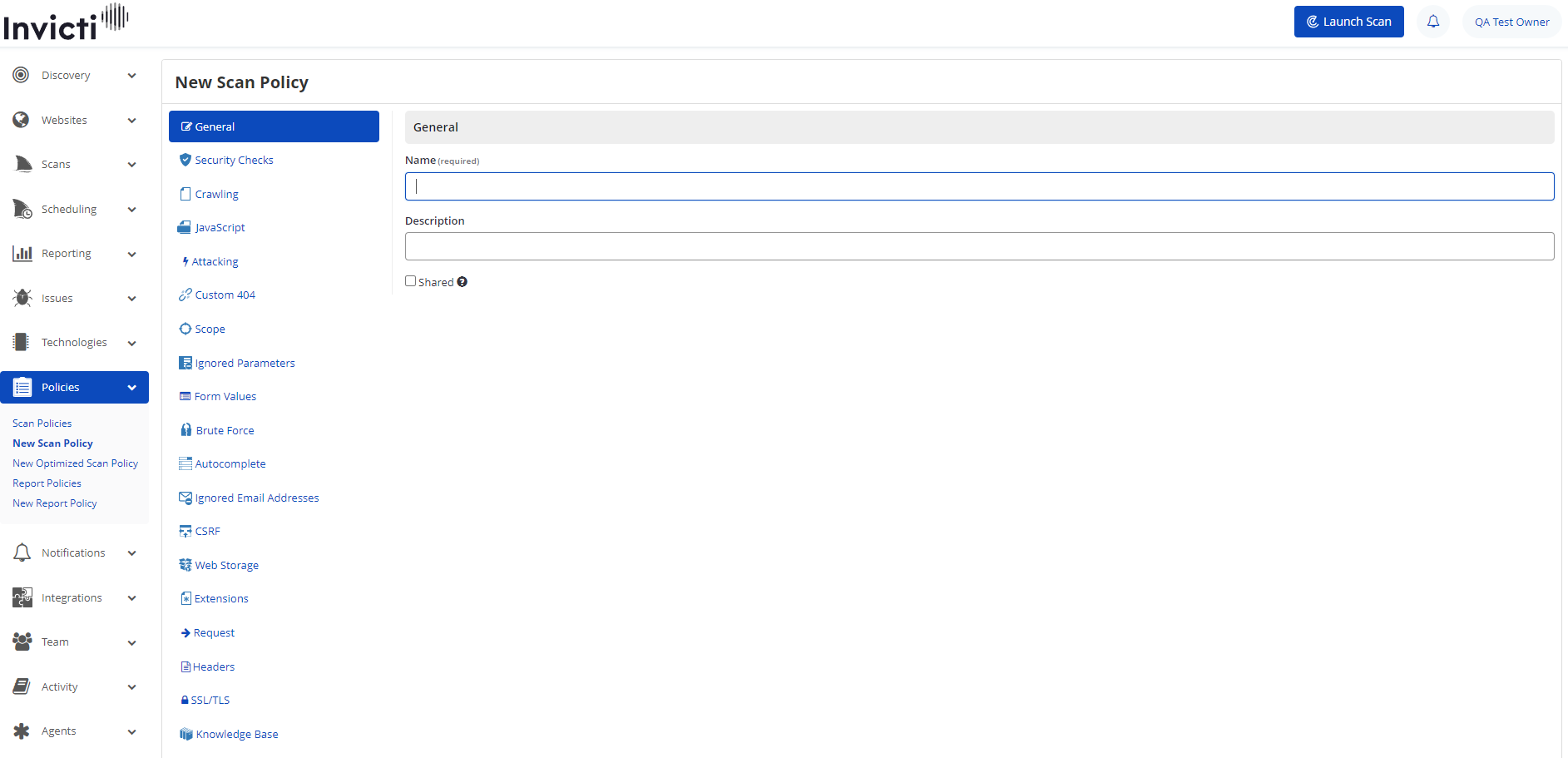Screen dimensions: 1568x758
Task: Open the QA Test Owner account menu
Action: [1511, 22]
